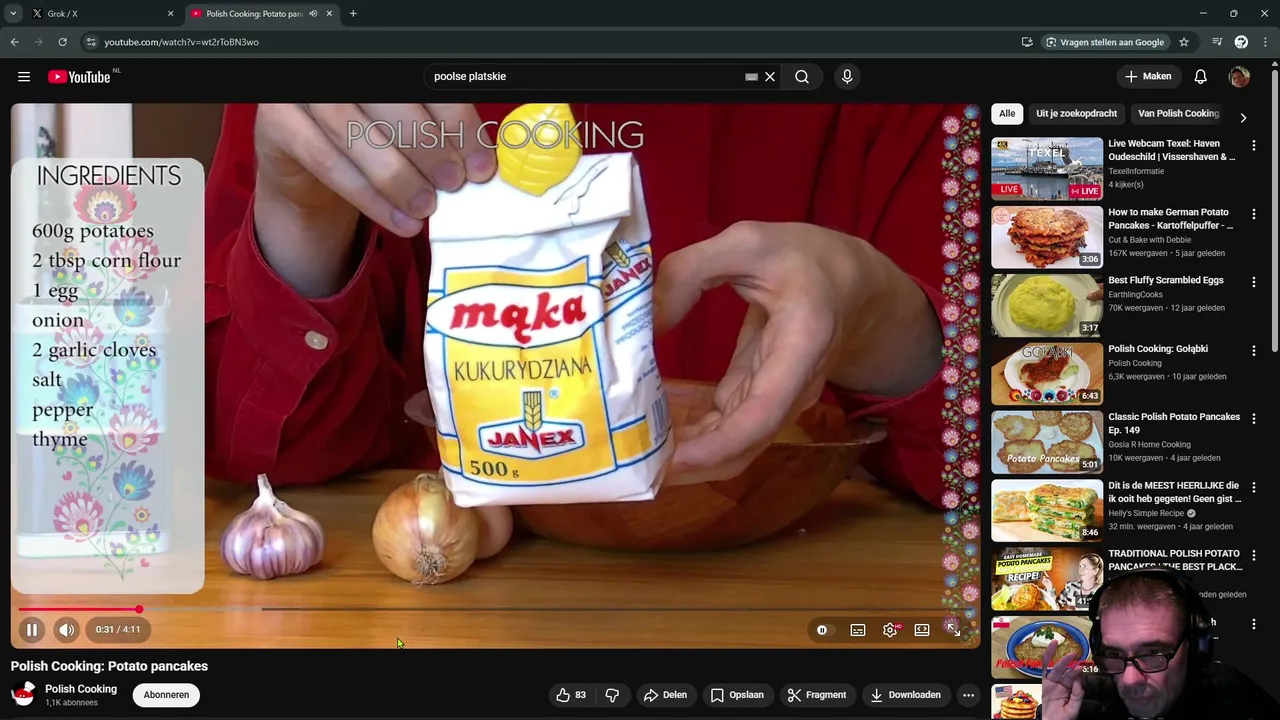Open Polish Cooking: Gołąbki video
The height and width of the screenshot is (720, 1280).
click(1047, 374)
